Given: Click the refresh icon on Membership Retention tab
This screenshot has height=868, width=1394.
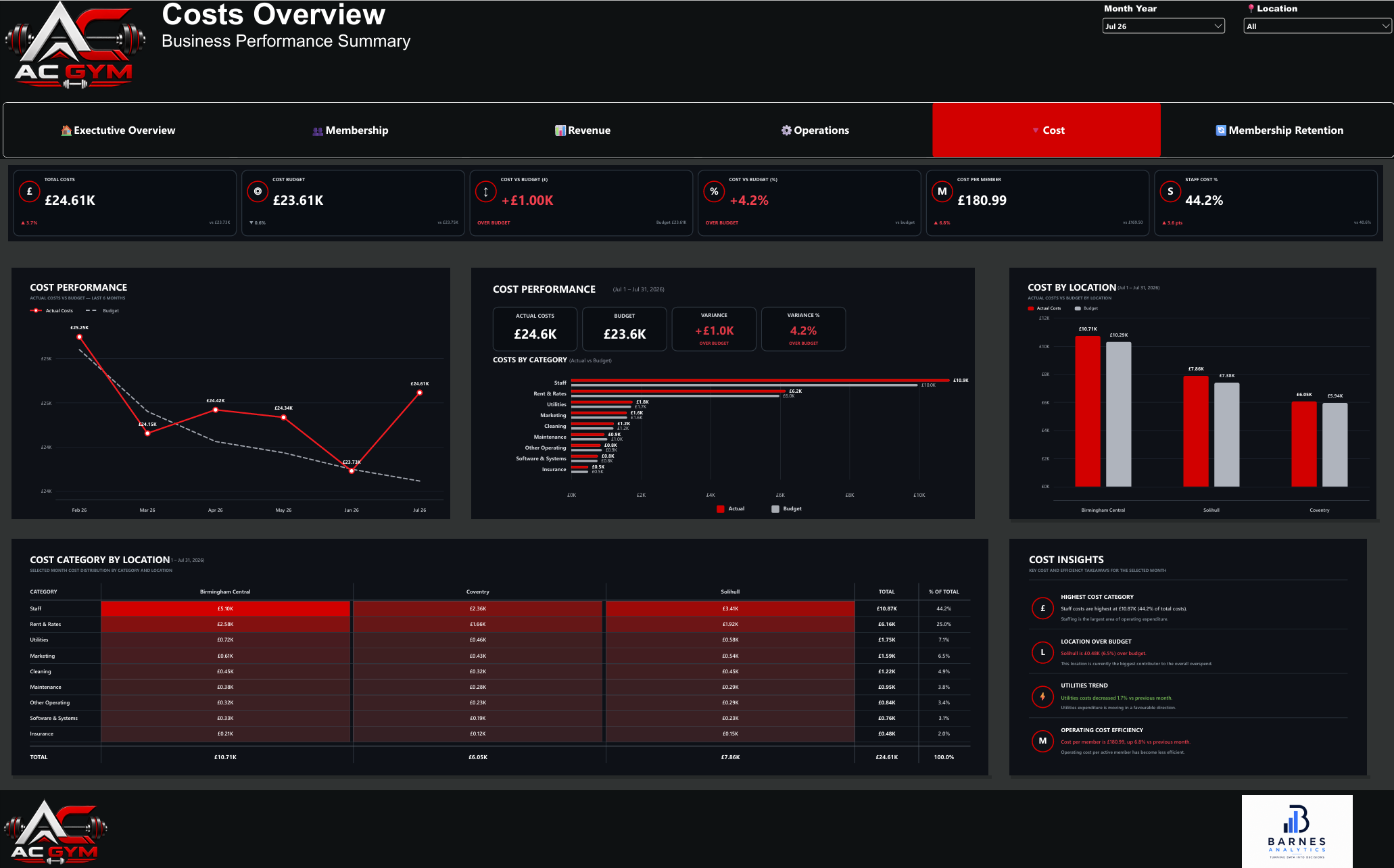Looking at the screenshot, I should (1221, 130).
